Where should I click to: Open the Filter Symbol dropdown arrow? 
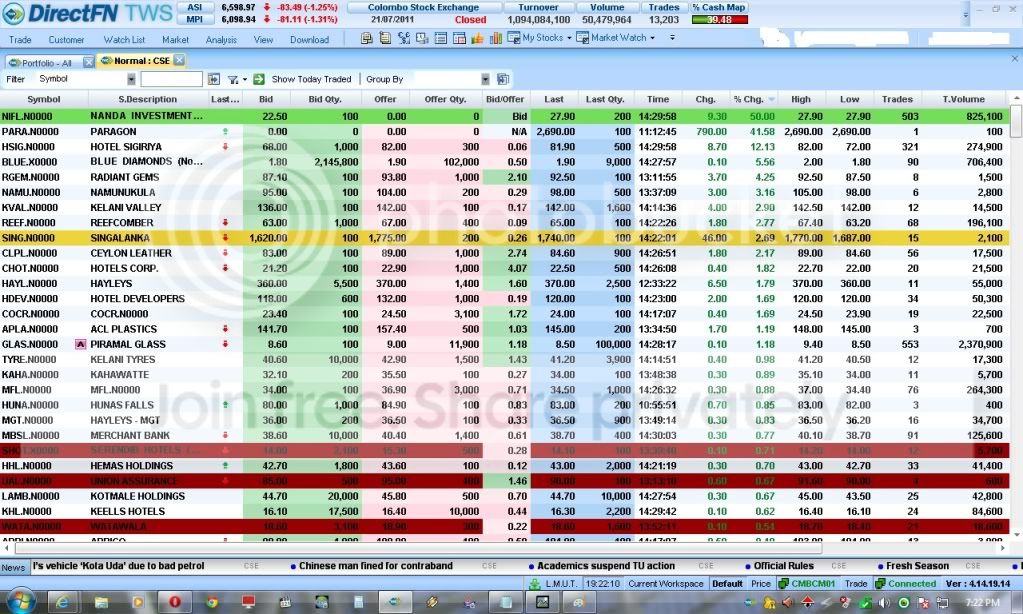[131, 79]
